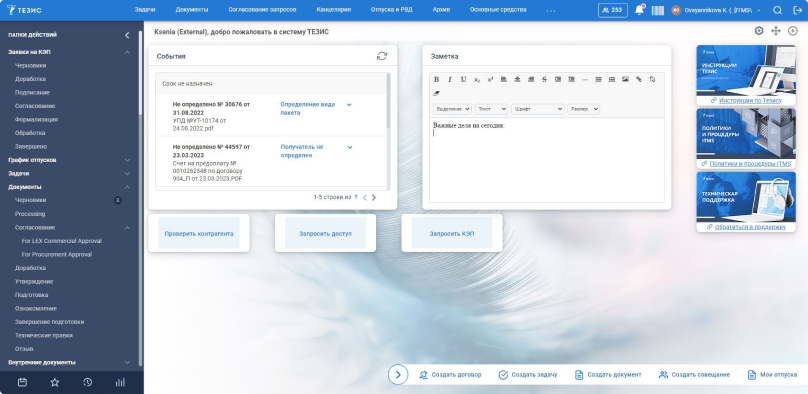This screenshot has height=394, width=808.
Task: Click the Запросить доступ button
Action: [x=325, y=233]
